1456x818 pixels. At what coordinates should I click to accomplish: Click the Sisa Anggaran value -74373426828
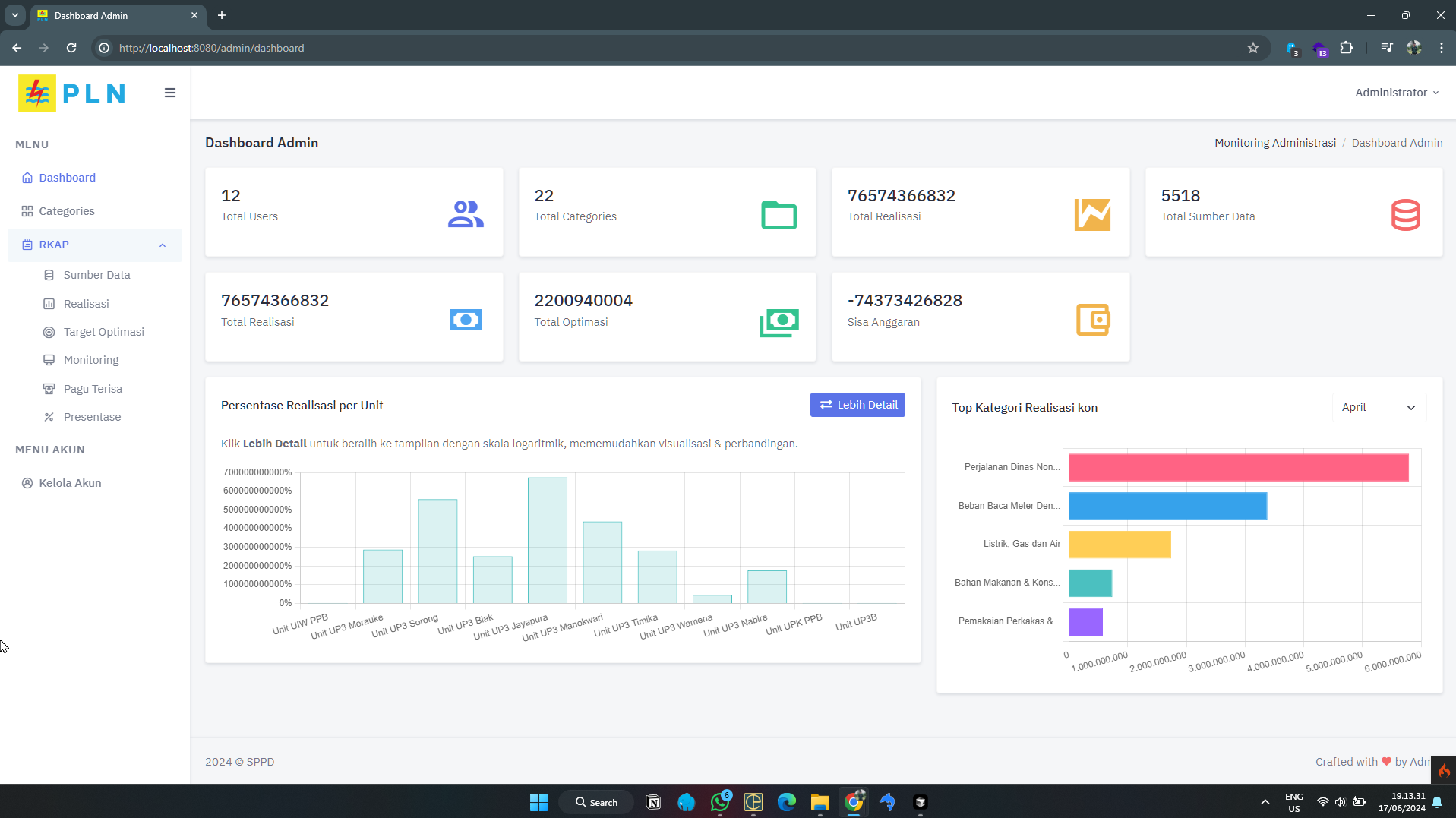(x=905, y=301)
